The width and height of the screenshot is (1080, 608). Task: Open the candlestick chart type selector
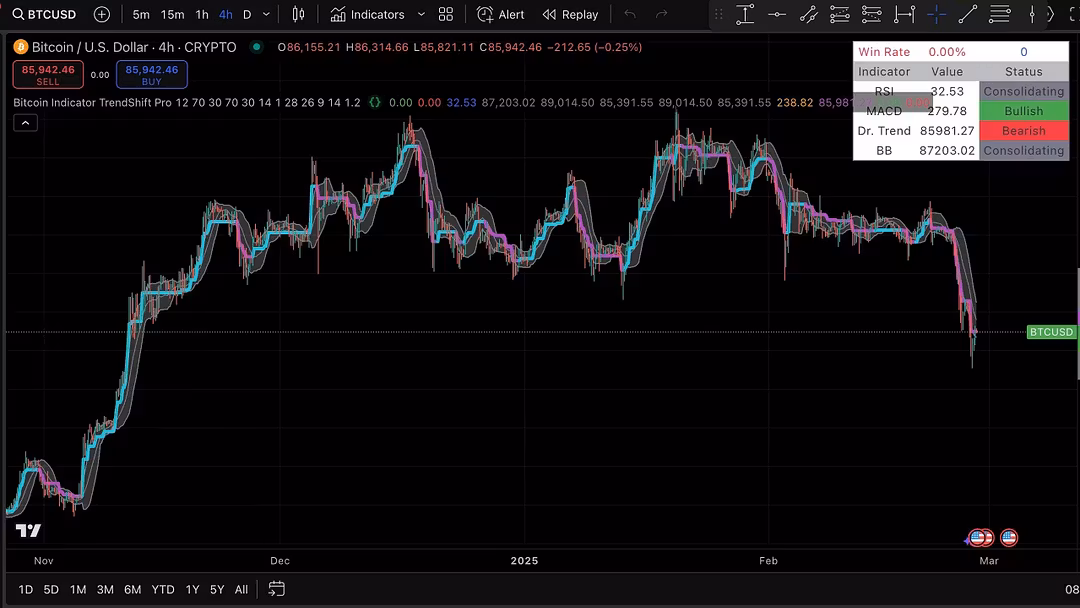click(298, 14)
